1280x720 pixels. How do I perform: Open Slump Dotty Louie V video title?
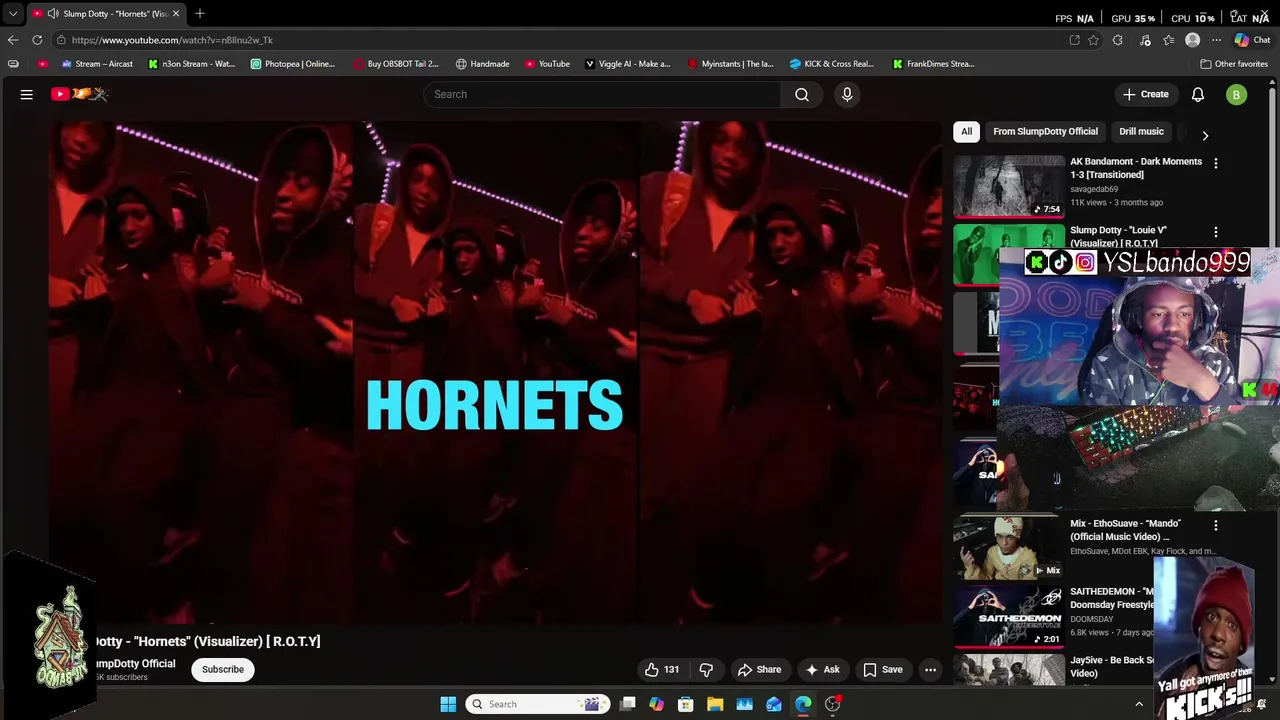[1118, 237]
